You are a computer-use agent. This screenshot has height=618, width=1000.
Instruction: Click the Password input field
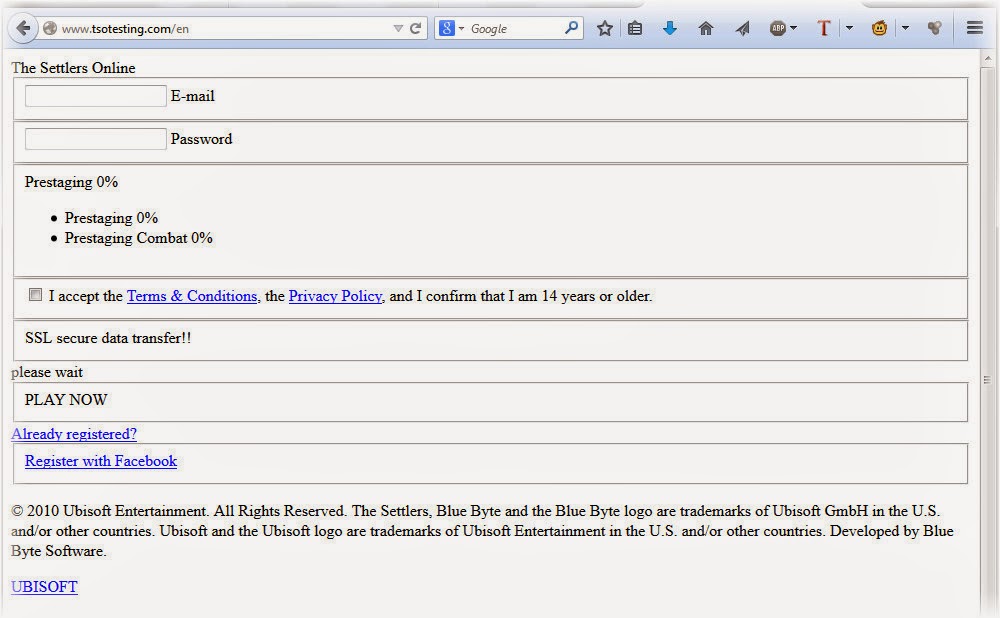pos(96,139)
